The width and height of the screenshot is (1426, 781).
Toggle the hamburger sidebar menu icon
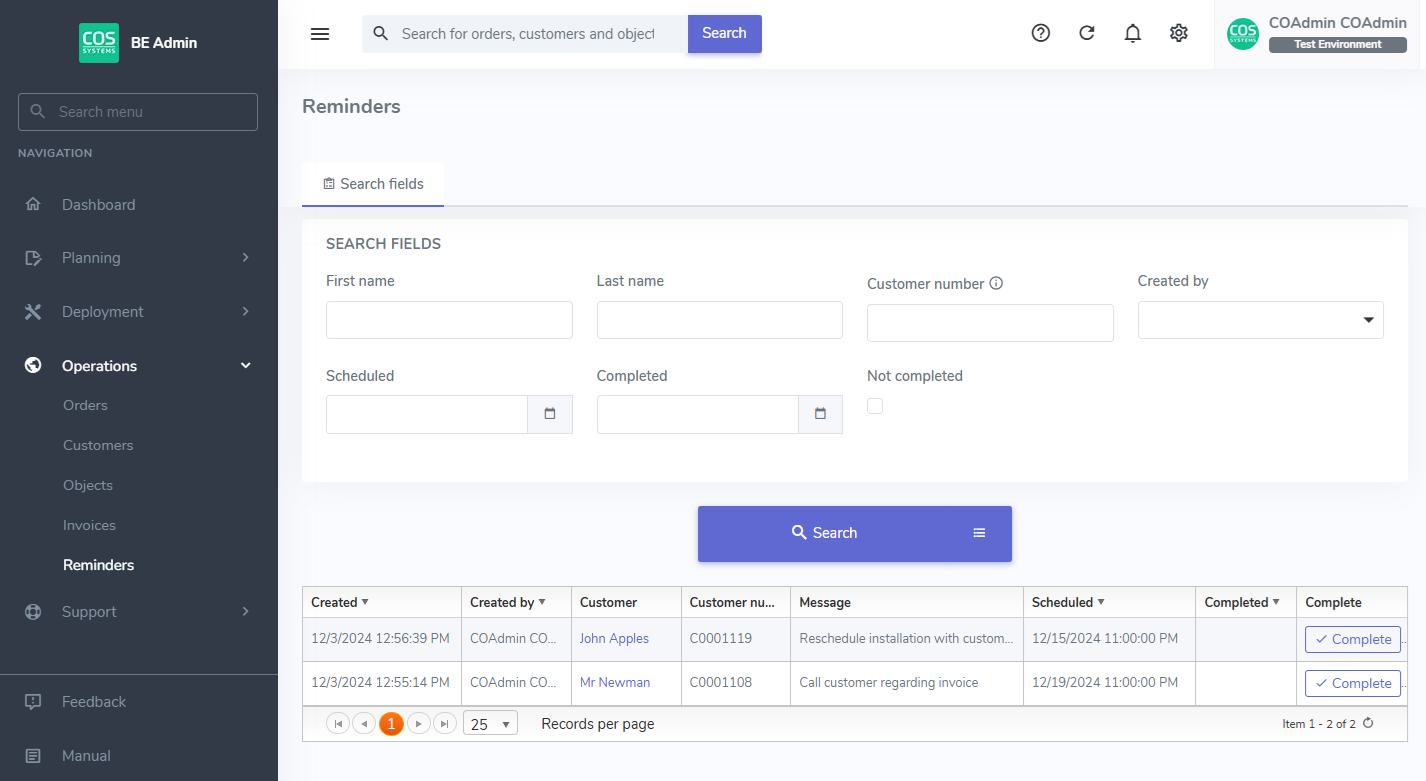320,34
